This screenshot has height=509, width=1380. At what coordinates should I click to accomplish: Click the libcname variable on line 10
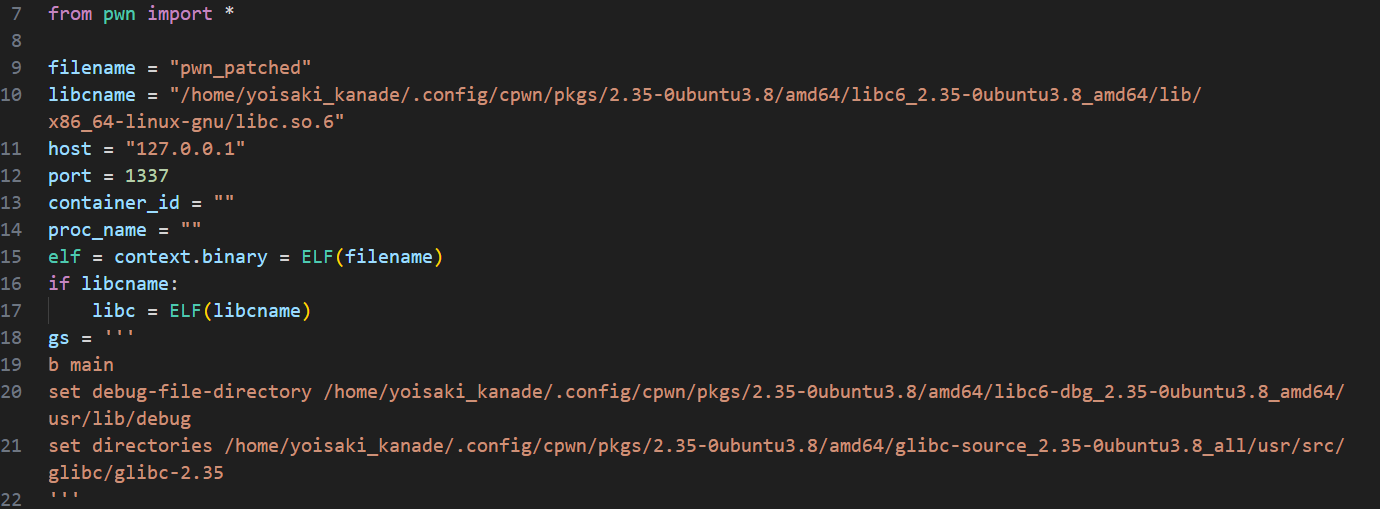point(92,95)
